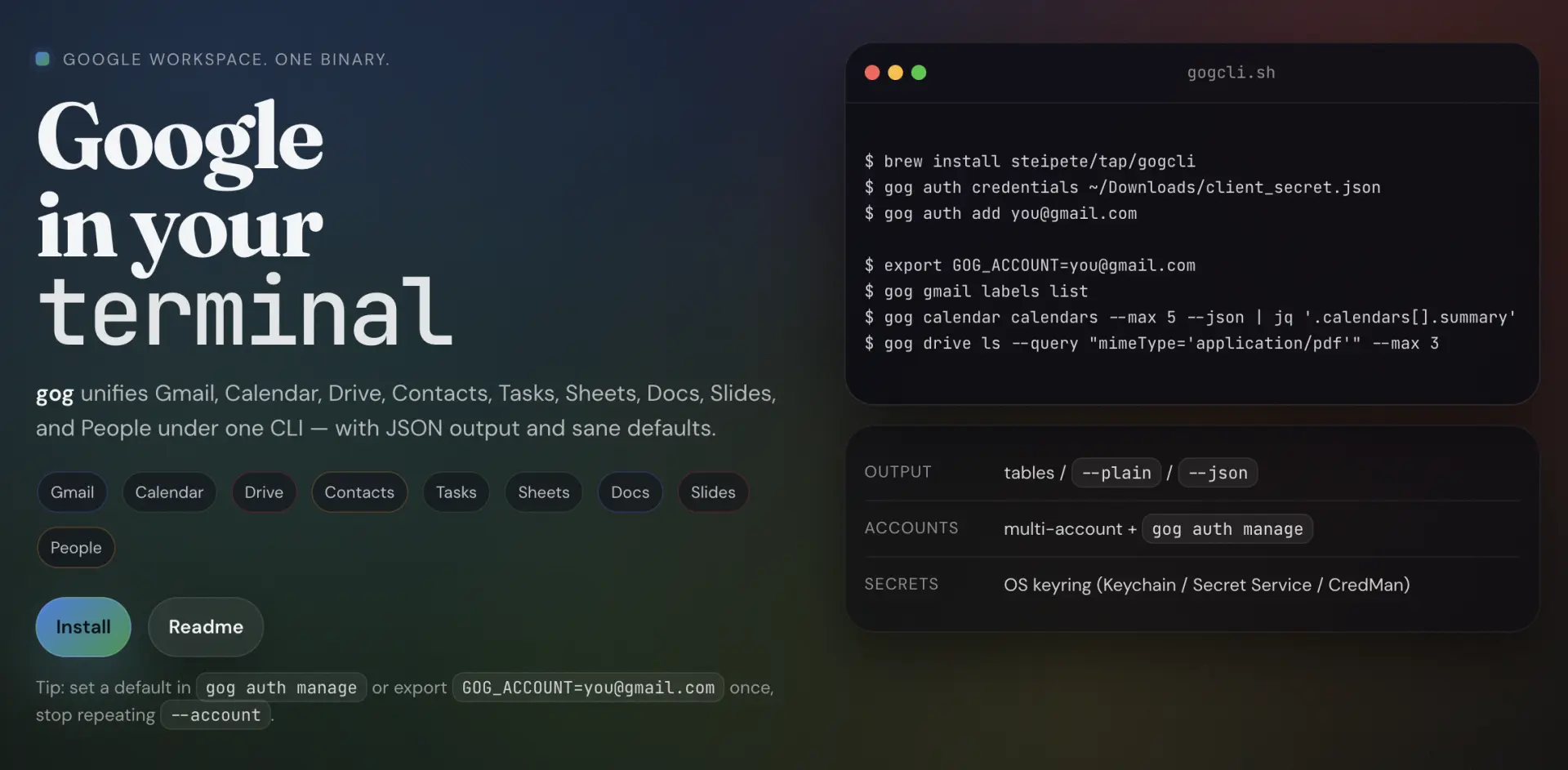1568x770 pixels.
Task: Click the Docs pill
Action: pos(630,492)
